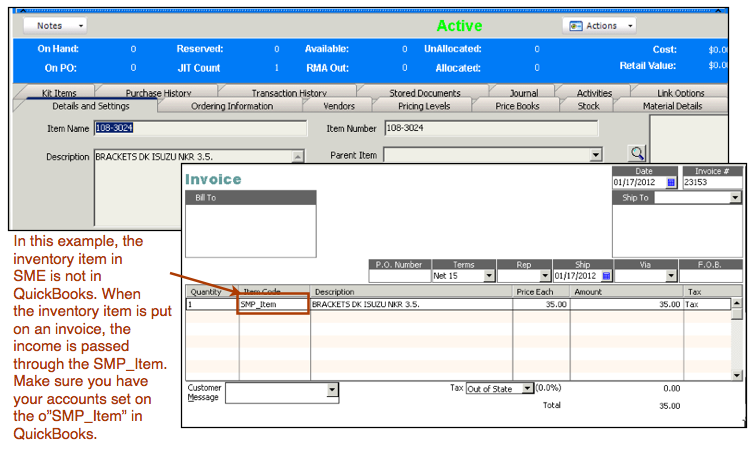Click the invoice list scroll down arrow
The height and width of the screenshot is (451, 748).
click(x=737, y=376)
